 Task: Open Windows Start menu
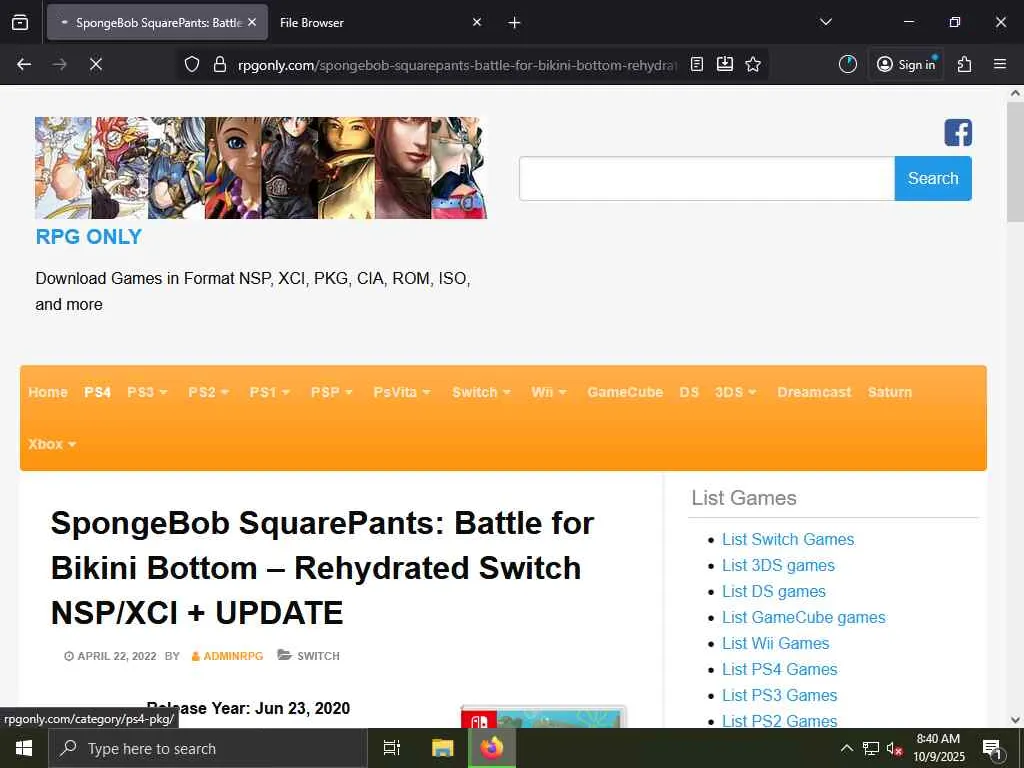(24, 748)
